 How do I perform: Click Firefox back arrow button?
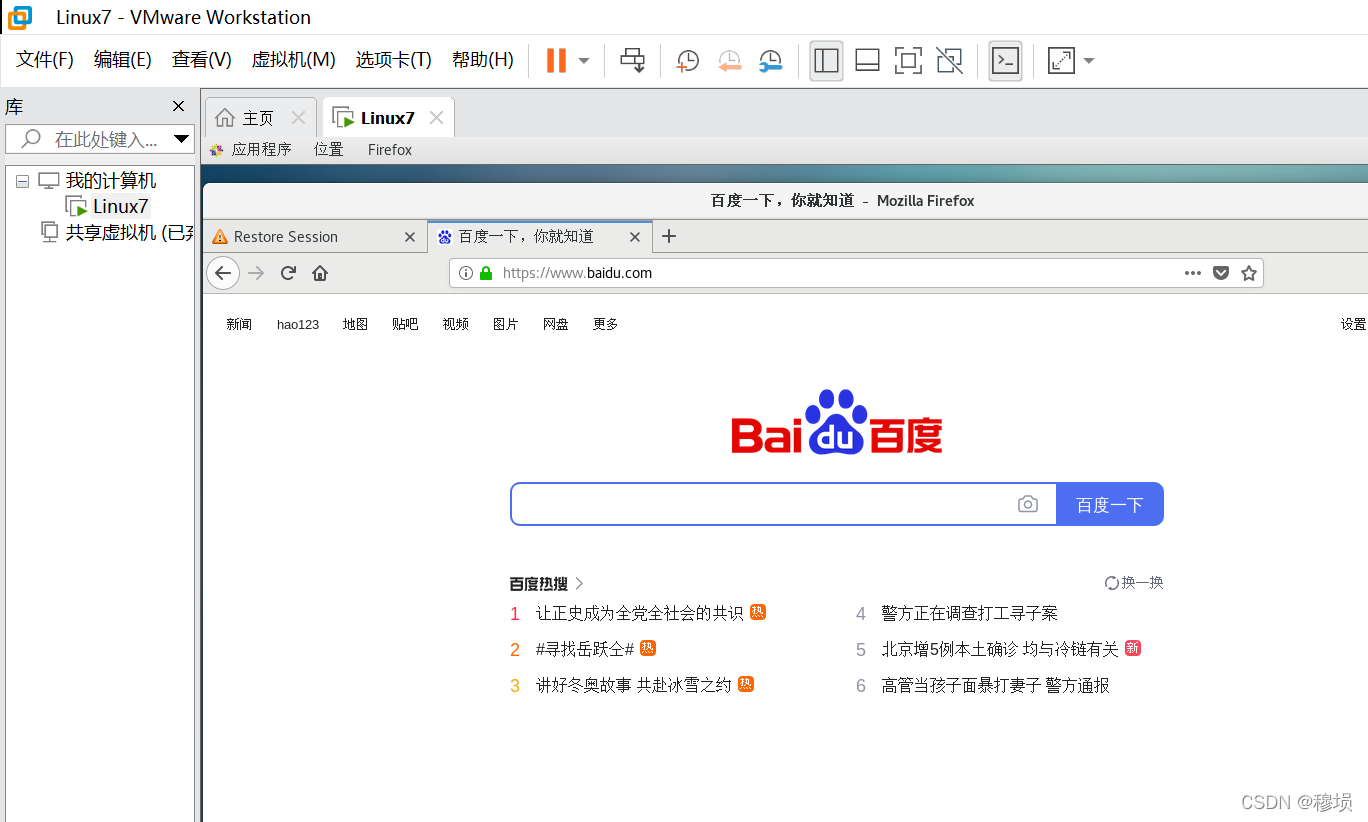[x=223, y=273]
